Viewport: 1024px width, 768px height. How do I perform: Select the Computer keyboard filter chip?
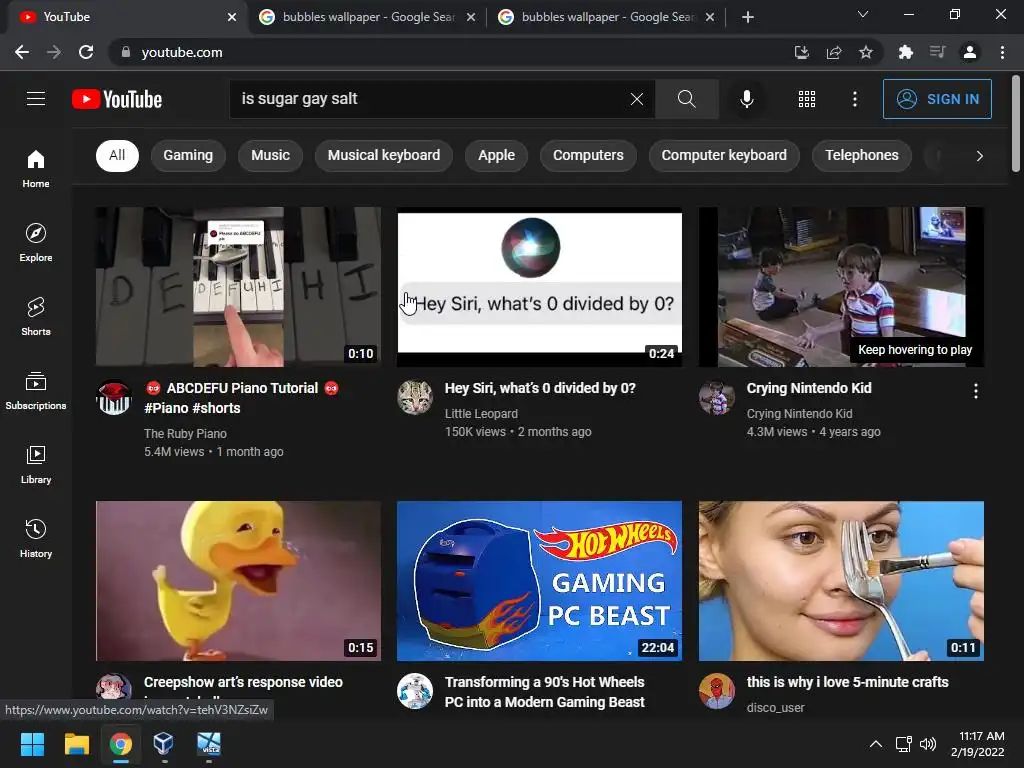click(724, 155)
